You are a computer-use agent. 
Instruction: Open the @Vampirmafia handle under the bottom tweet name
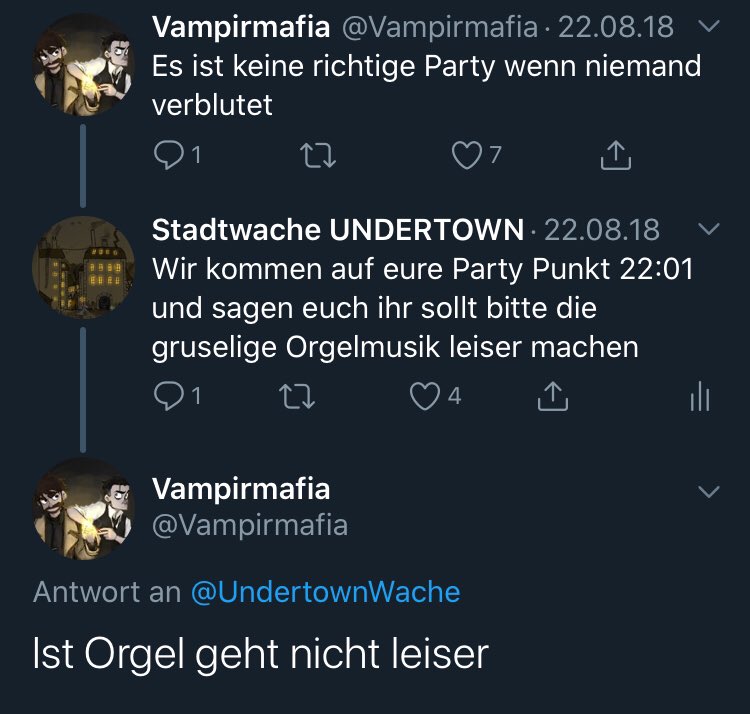pos(249,525)
